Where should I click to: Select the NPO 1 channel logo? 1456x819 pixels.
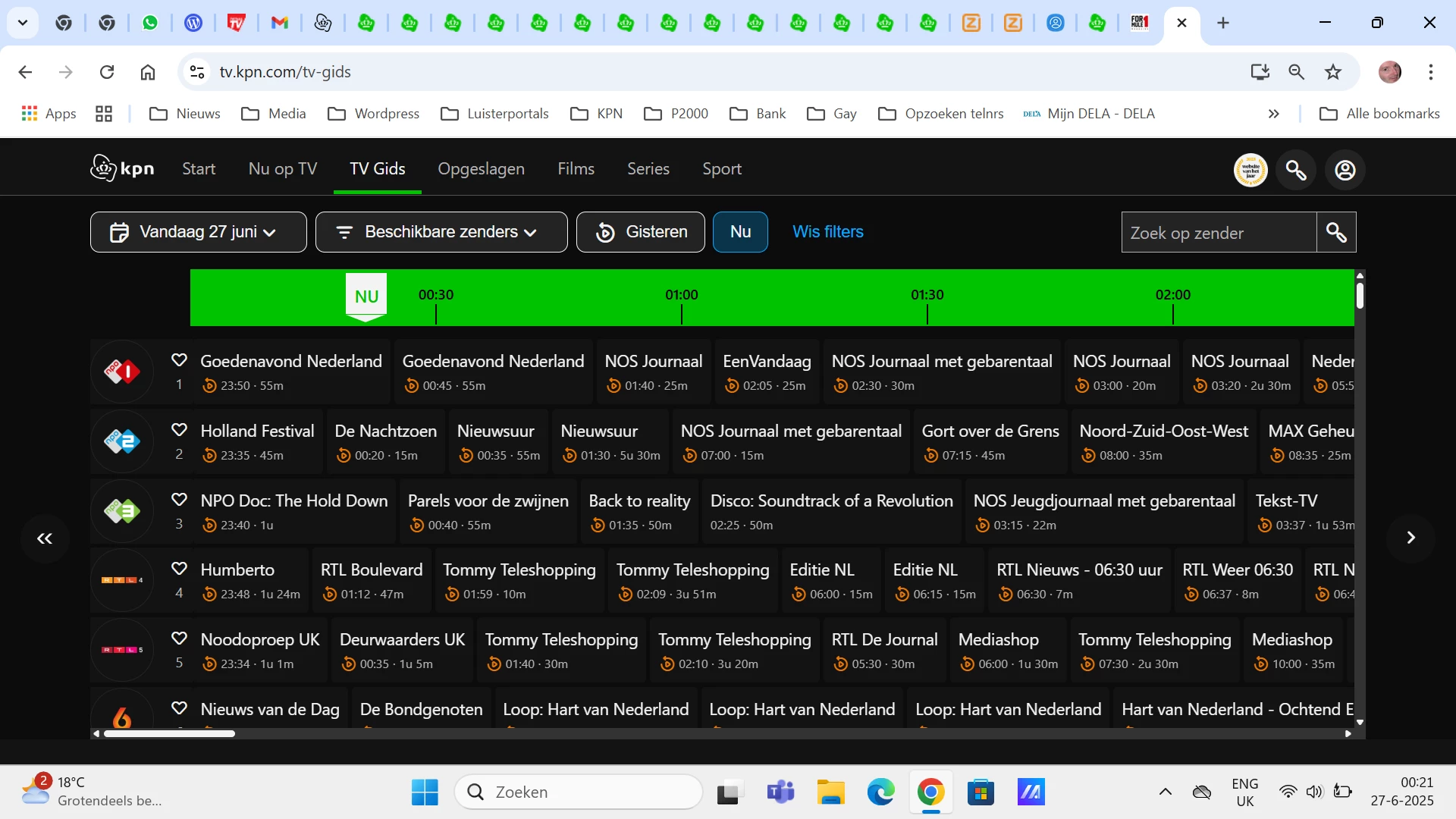(x=122, y=372)
